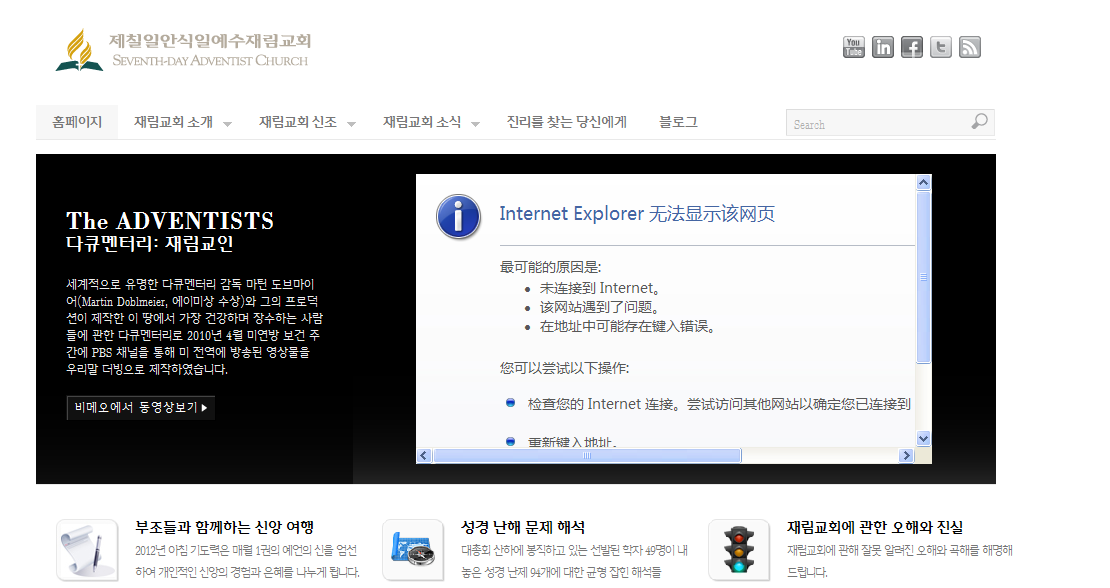1110x588 pixels.
Task: Click the The ADVENTISTS heading
Action: 170,221
